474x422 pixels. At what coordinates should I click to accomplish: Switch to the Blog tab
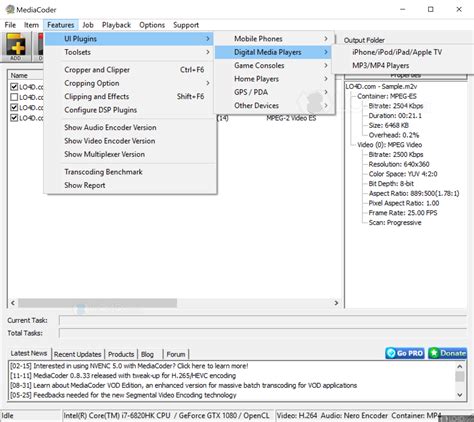point(147,354)
